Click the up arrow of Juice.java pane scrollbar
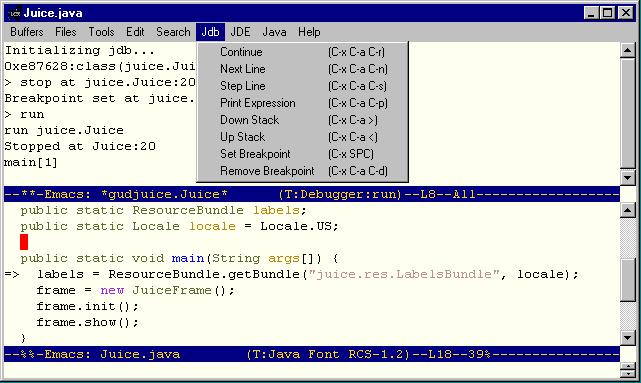 pos(627,211)
